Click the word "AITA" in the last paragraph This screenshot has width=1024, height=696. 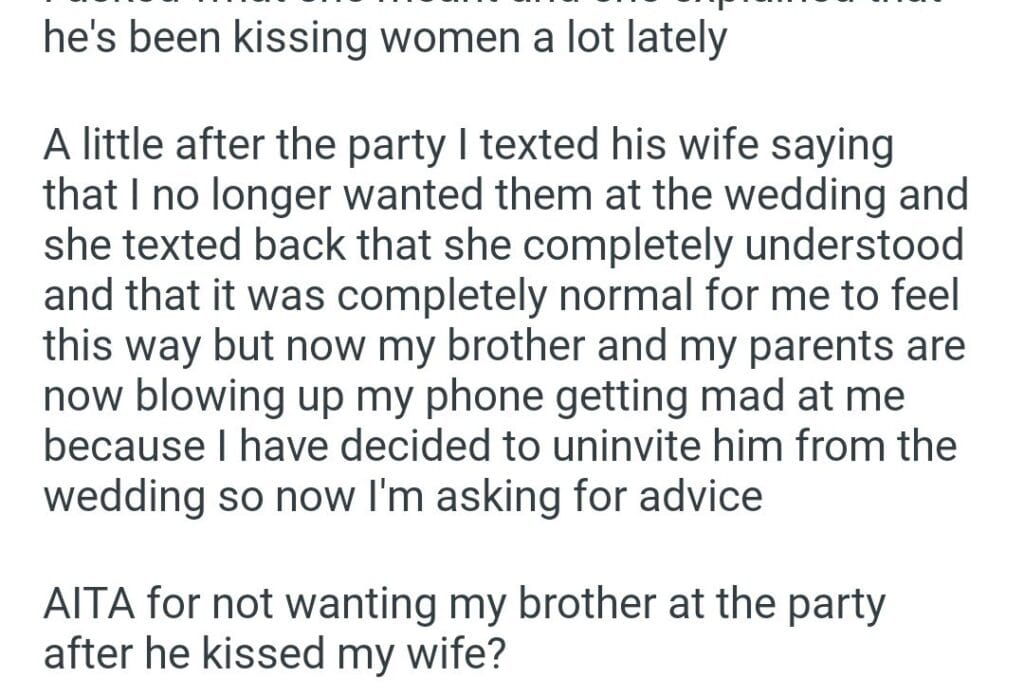coord(90,604)
